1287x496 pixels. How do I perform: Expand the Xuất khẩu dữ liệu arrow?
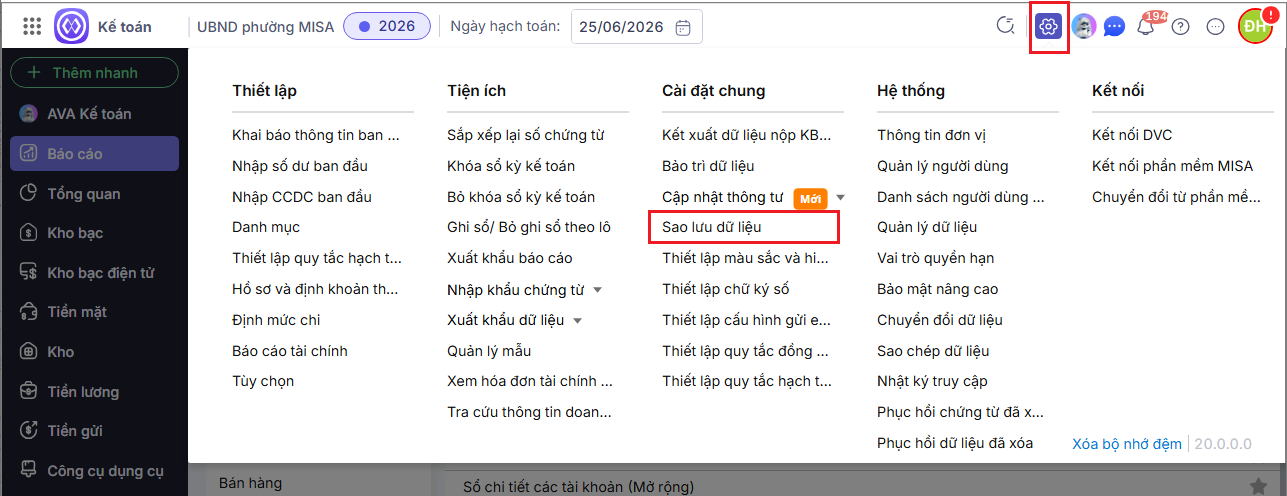[578, 321]
